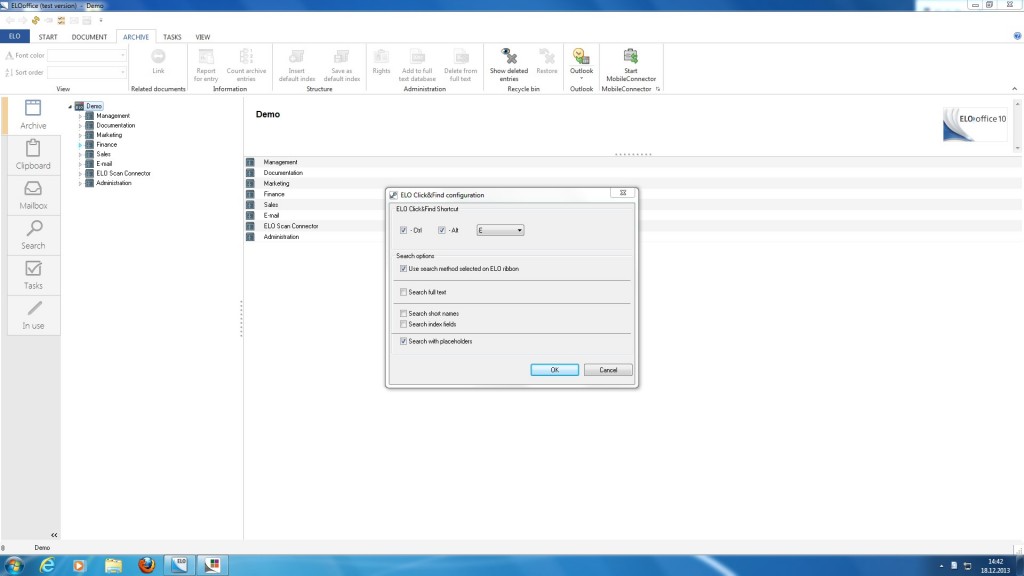This screenshot has width=1024, height=576.
Task: Collapse the ribbon with the arrow
Action: point(1015,89)
